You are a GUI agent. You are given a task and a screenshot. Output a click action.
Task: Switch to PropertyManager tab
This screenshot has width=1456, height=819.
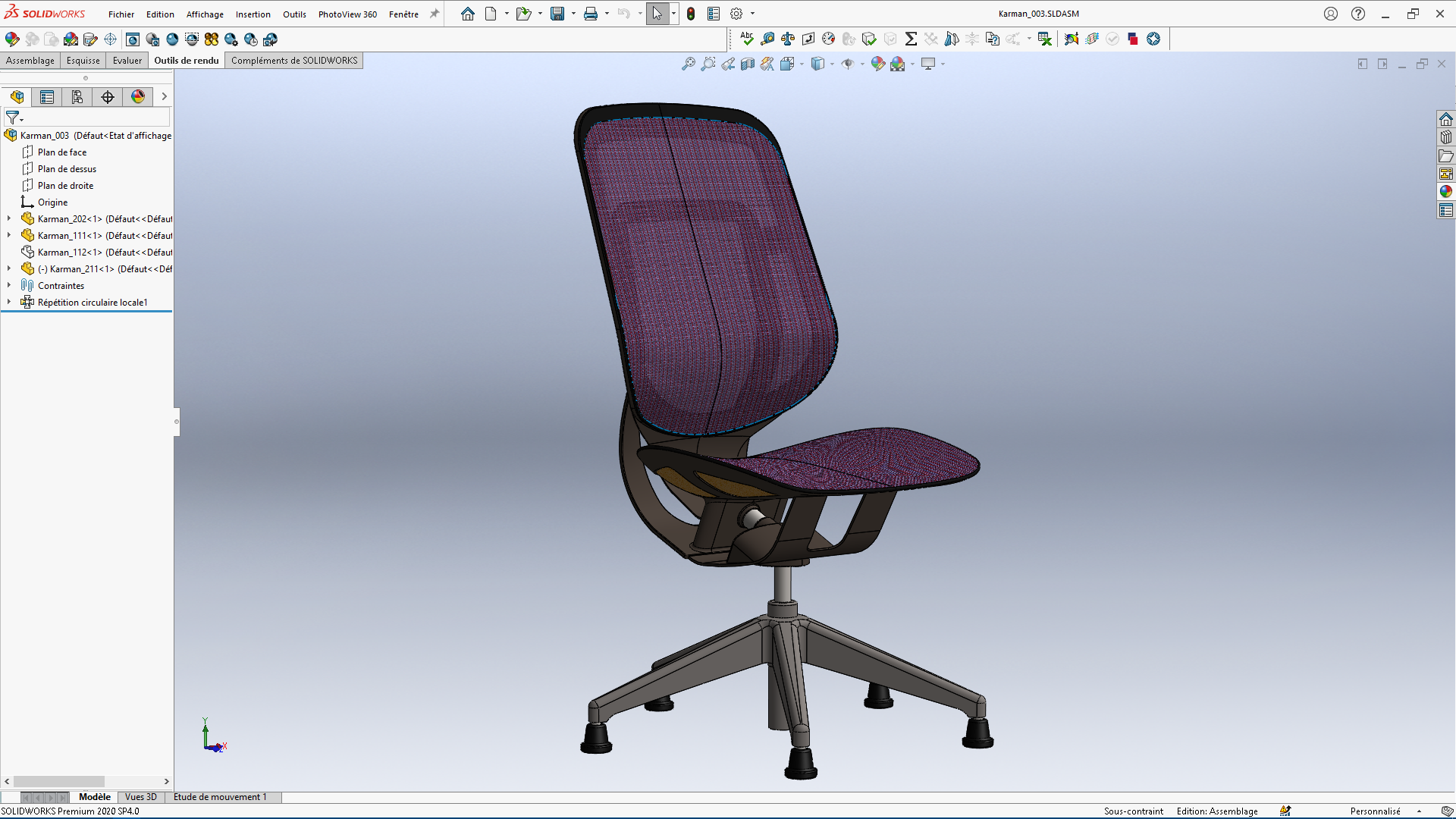(x=47, y=97)
